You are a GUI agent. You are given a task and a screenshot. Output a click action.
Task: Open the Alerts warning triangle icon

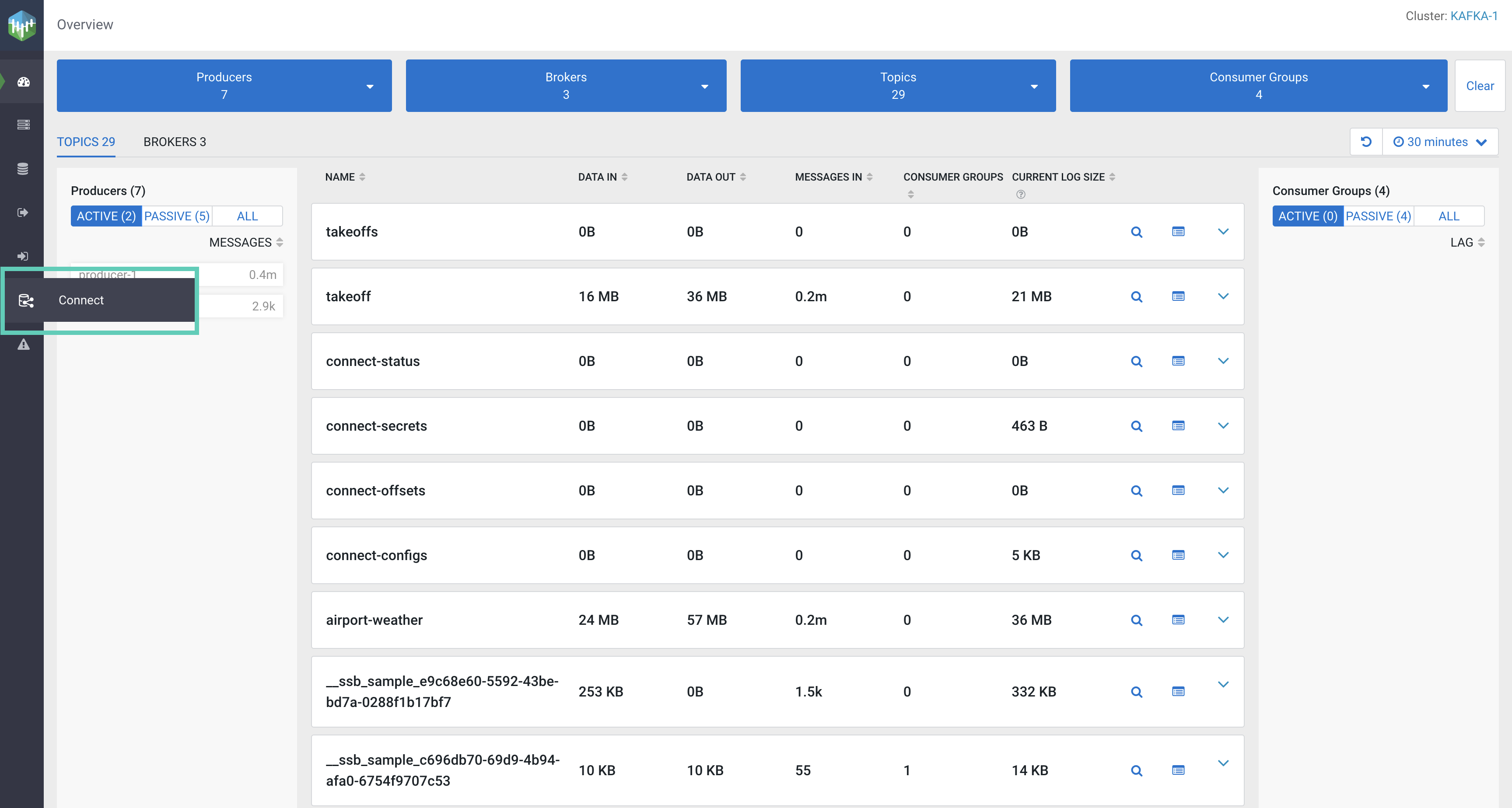point(24,345)
